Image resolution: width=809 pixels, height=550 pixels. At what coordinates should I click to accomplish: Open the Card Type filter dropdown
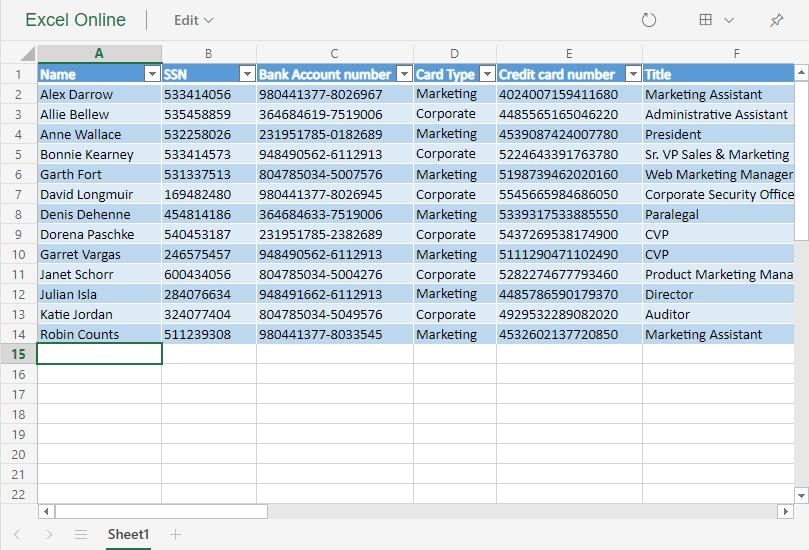487,74
